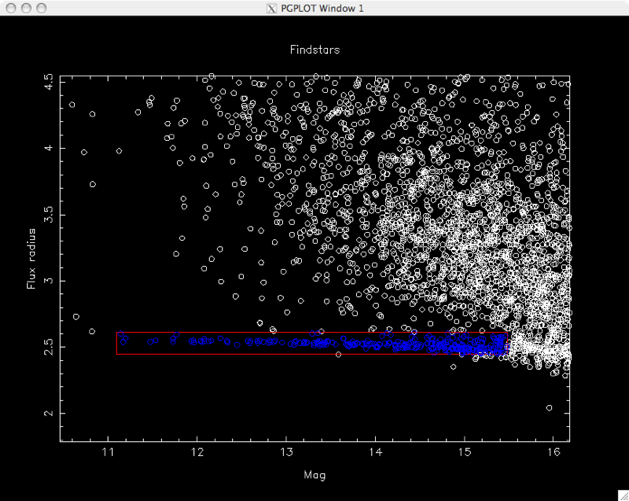Viewport: 629px width, 501px height.
Task: Click the x-axis tick label '15'
Action: 465,452
